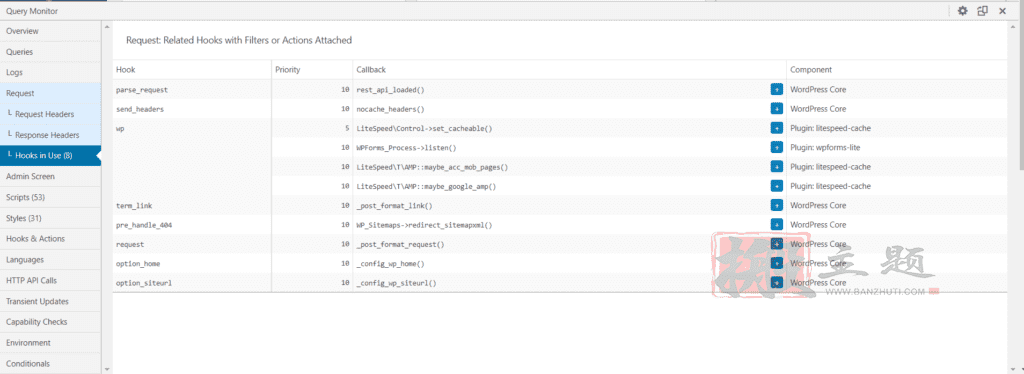The width and height of the screenshot is (1024, 374).
Task: Open the Scripts (53) panel
Action: 50,197
